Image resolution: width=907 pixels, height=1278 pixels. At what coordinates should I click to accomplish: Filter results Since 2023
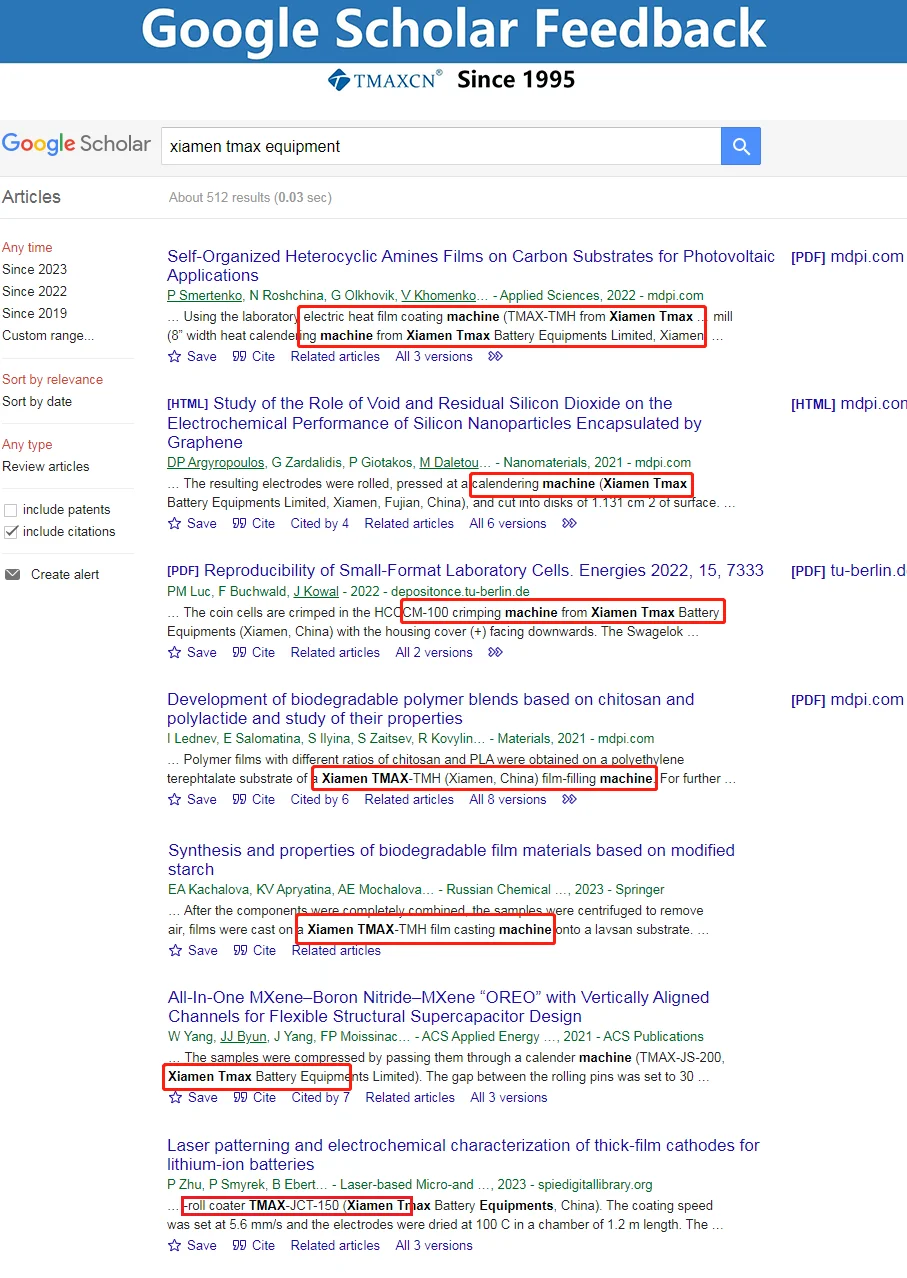34,269
